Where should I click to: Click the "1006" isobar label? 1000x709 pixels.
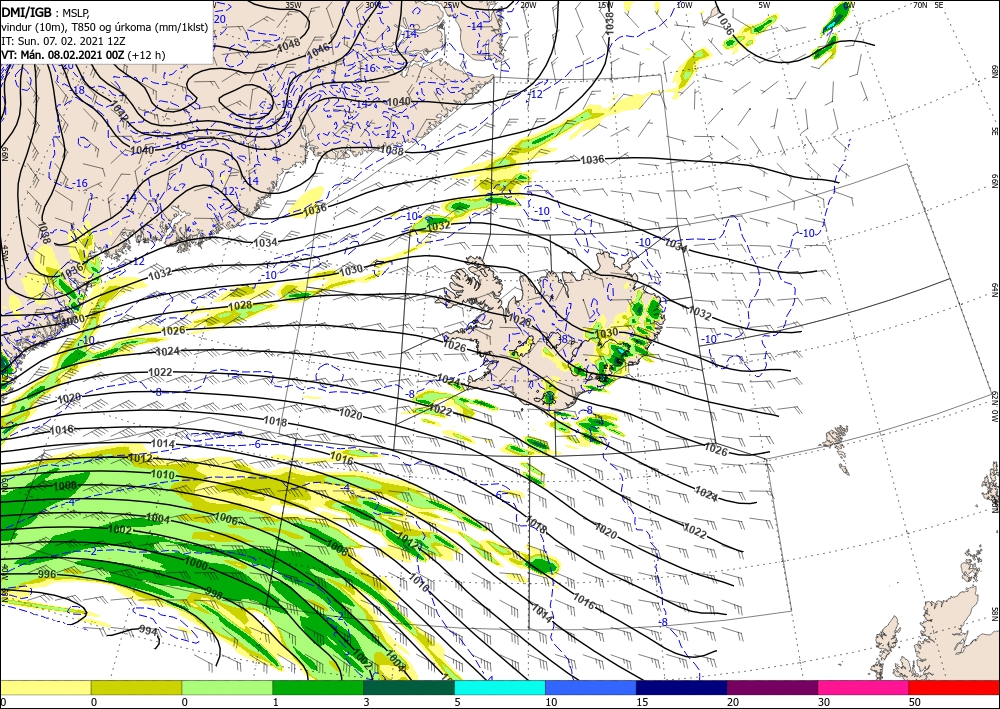tap(226, 519)
